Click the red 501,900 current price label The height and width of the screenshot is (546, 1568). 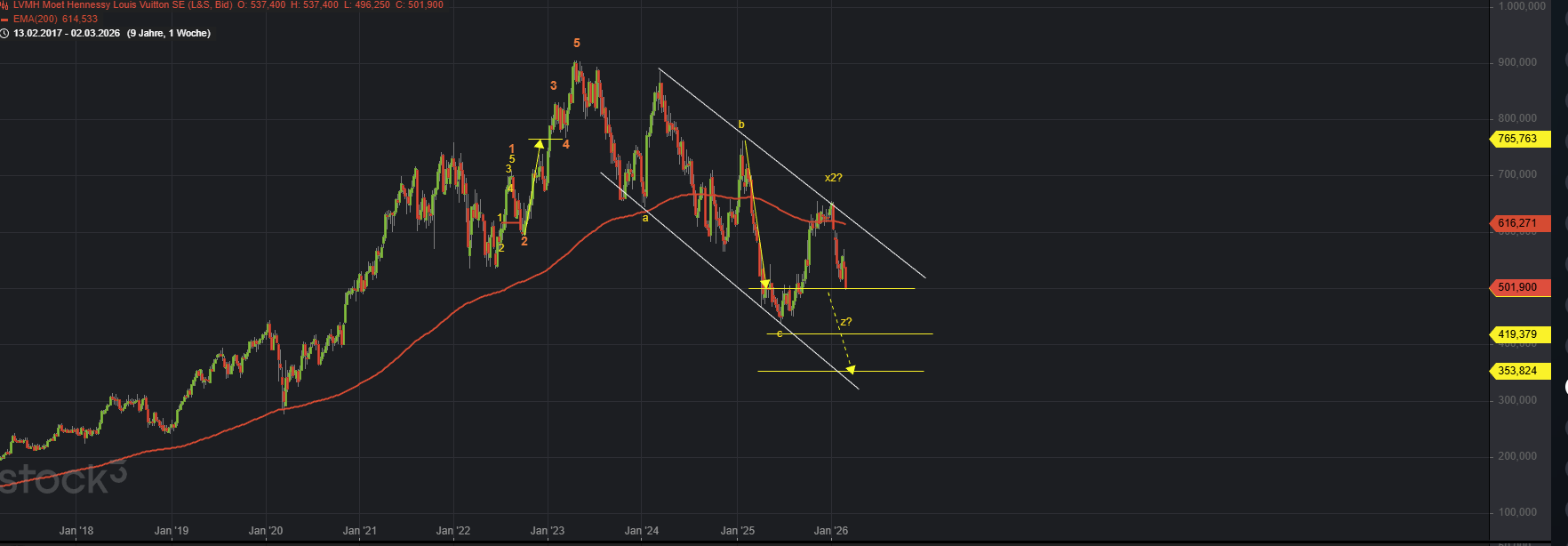1518,287
